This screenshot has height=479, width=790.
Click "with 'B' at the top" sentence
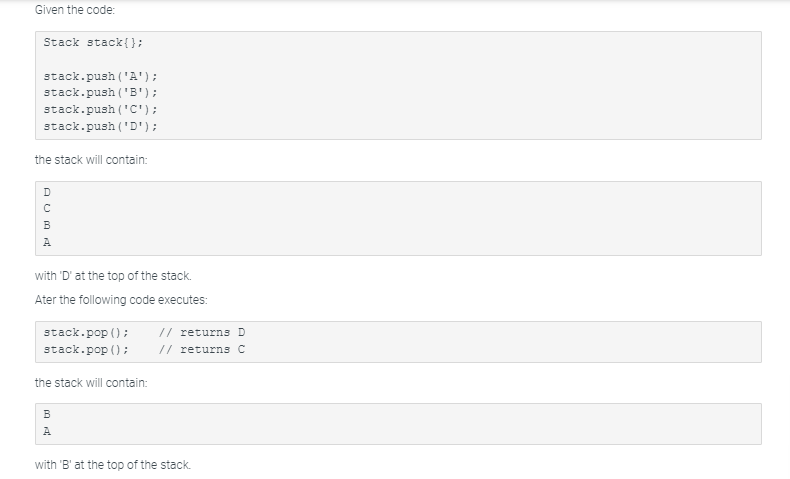pyautogui.click(x=112, y=464)
